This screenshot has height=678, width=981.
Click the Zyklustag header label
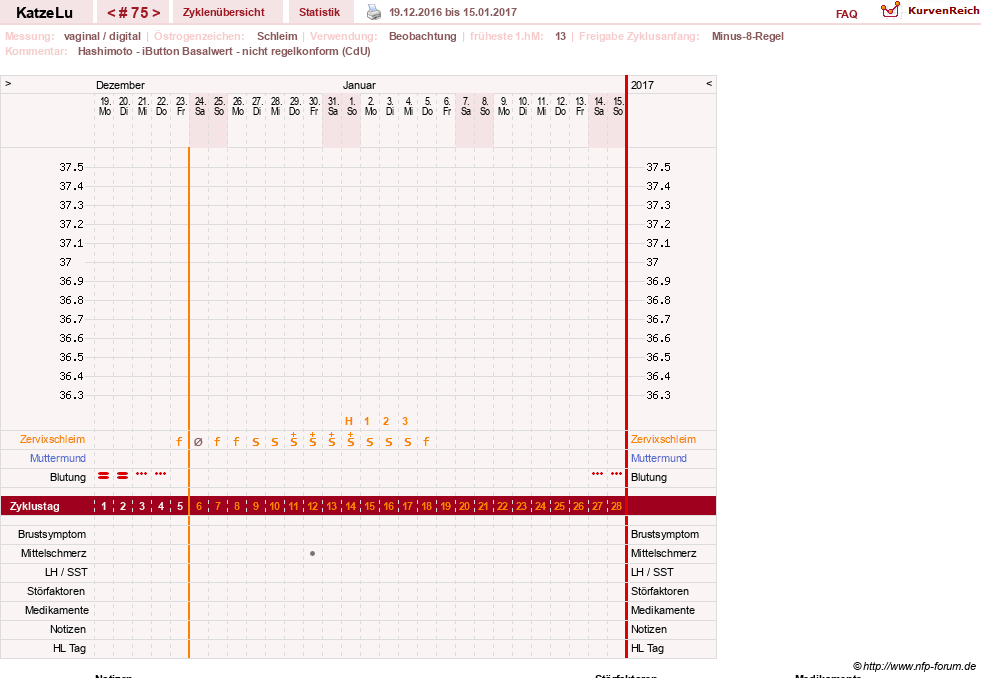[34, 506]
